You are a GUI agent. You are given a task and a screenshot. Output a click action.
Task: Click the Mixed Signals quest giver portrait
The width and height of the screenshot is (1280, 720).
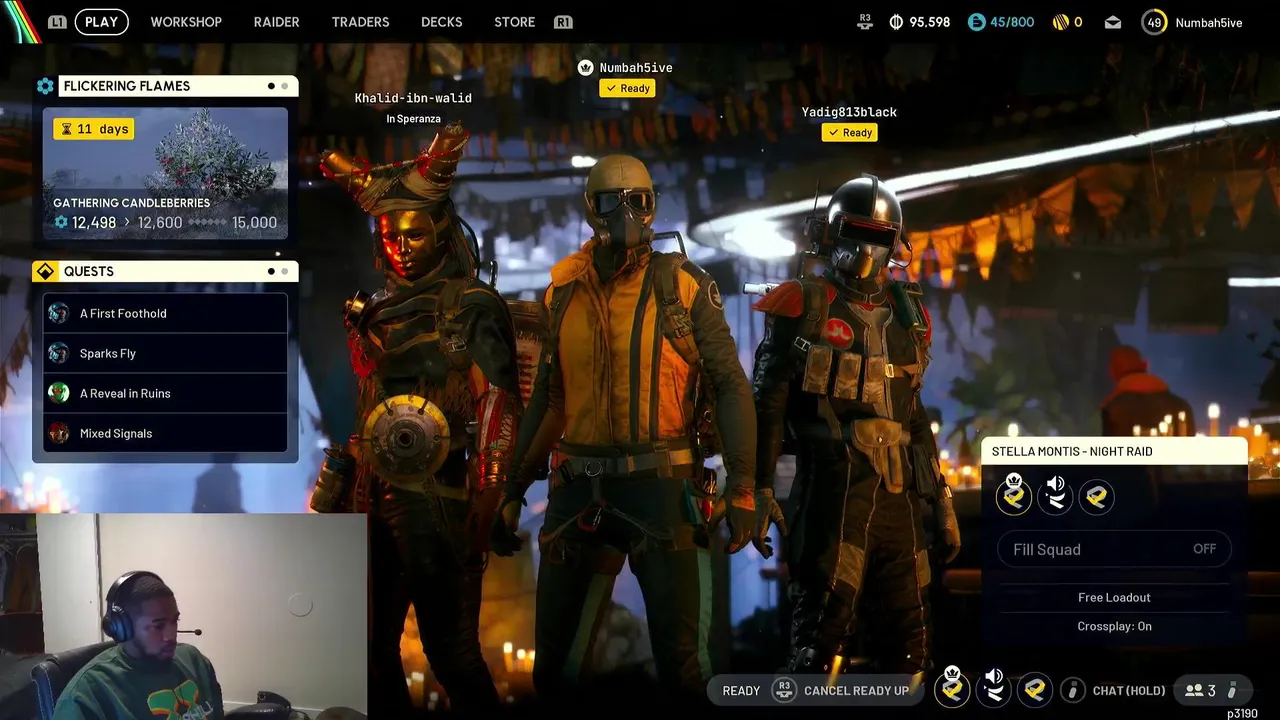59,433
